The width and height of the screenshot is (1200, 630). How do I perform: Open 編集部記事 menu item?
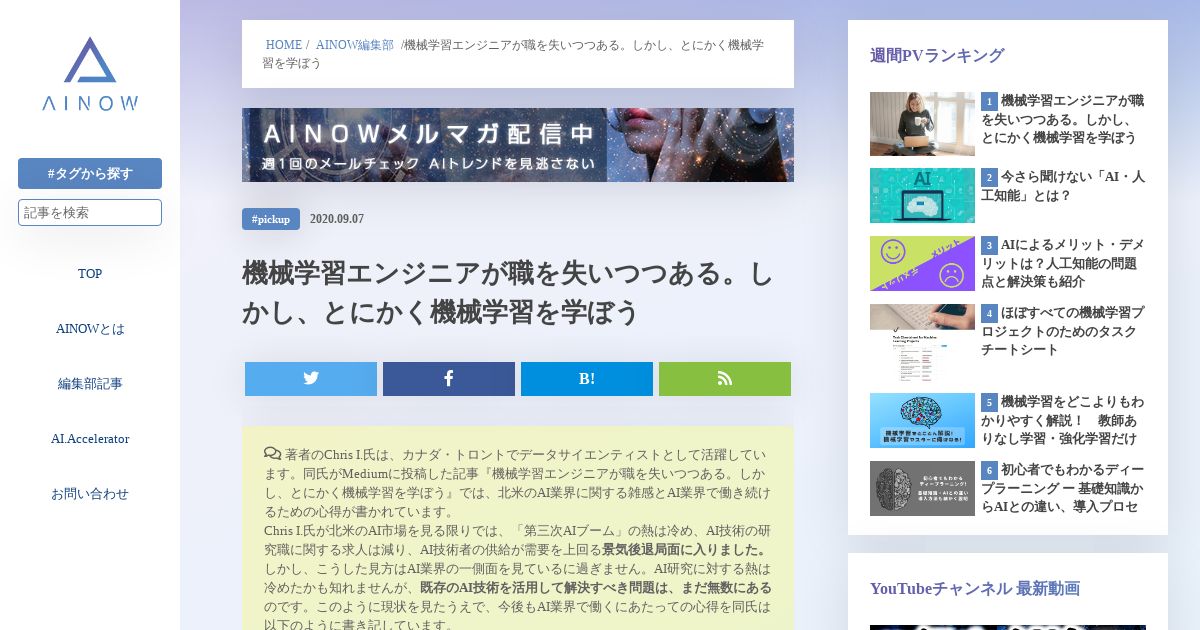(90, 384)
